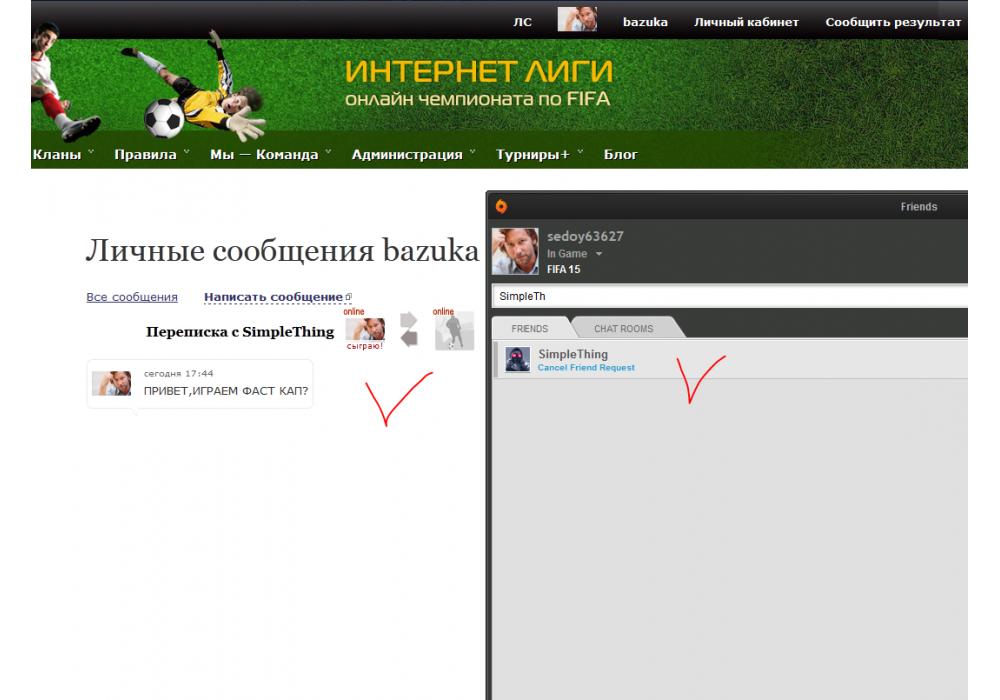The image size is (1000, 700).
Task: Expand the Кланы menu
Action: point(62,154)
